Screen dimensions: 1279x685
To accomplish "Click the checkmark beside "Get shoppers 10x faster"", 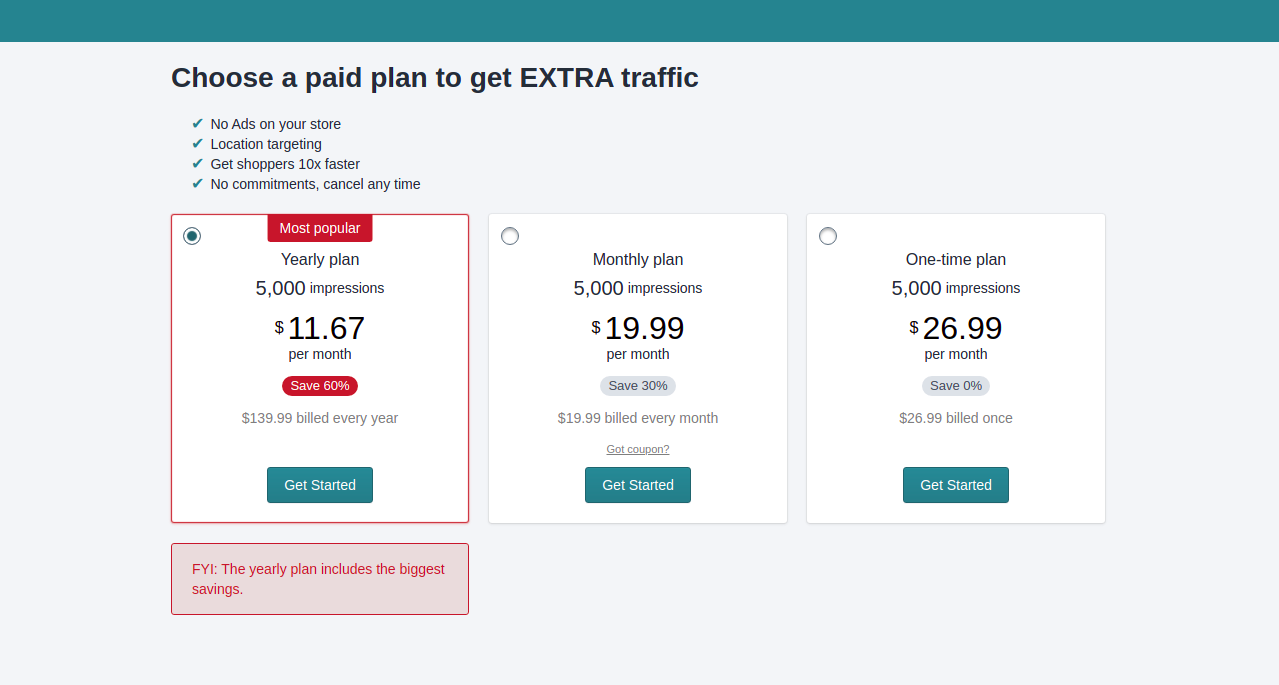I will tap(197, 164).
